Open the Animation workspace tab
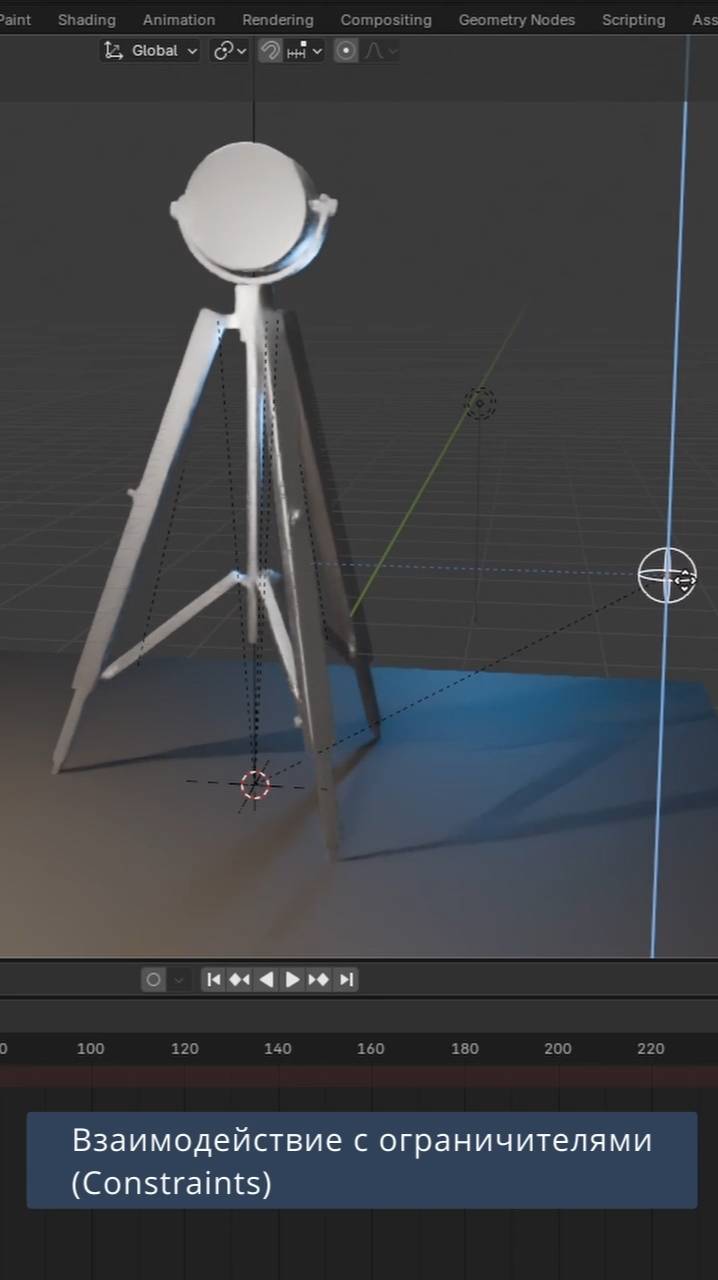 (x=178, y=20)
